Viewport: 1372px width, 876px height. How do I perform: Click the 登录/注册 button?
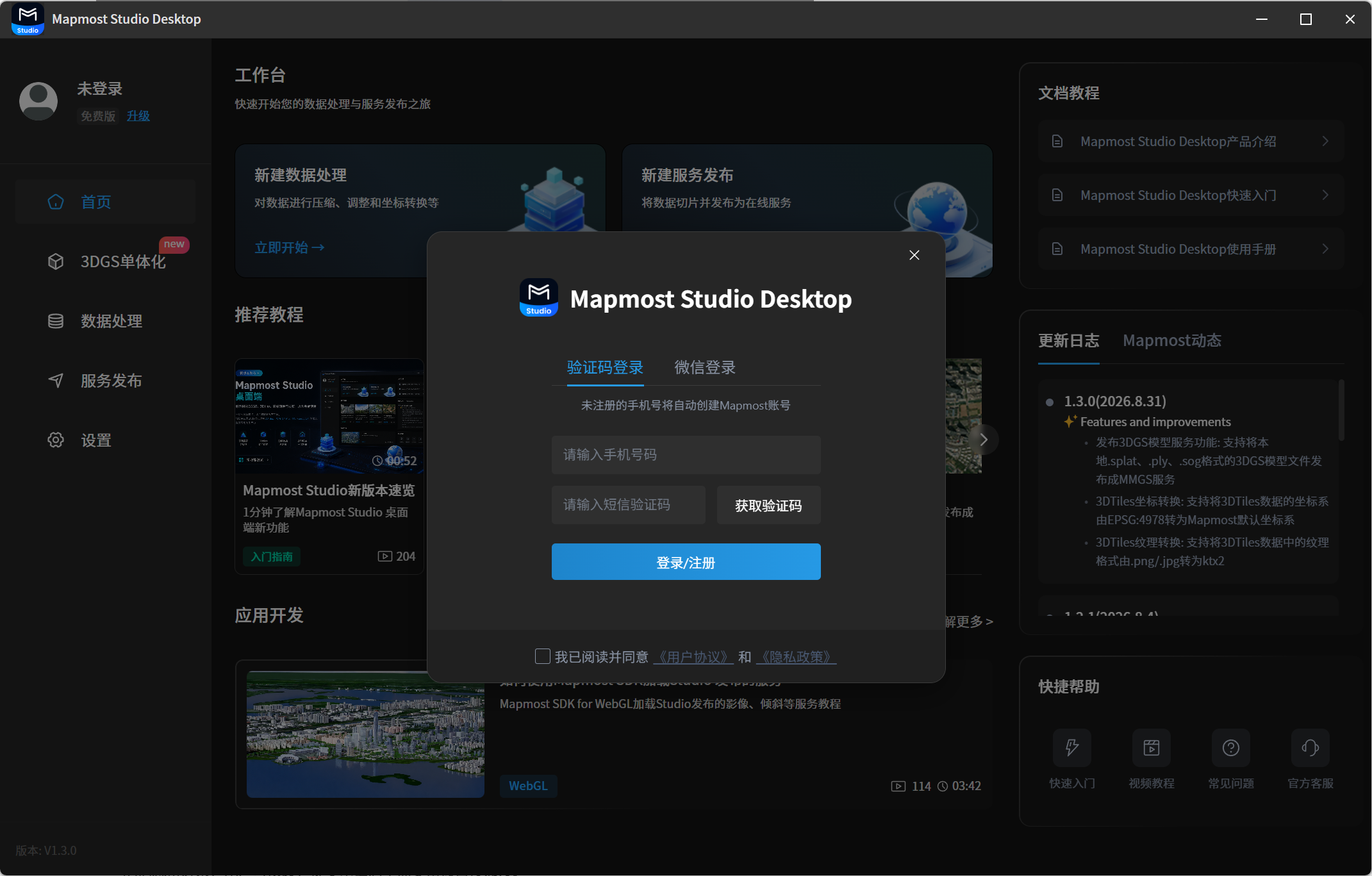(686, 562)
